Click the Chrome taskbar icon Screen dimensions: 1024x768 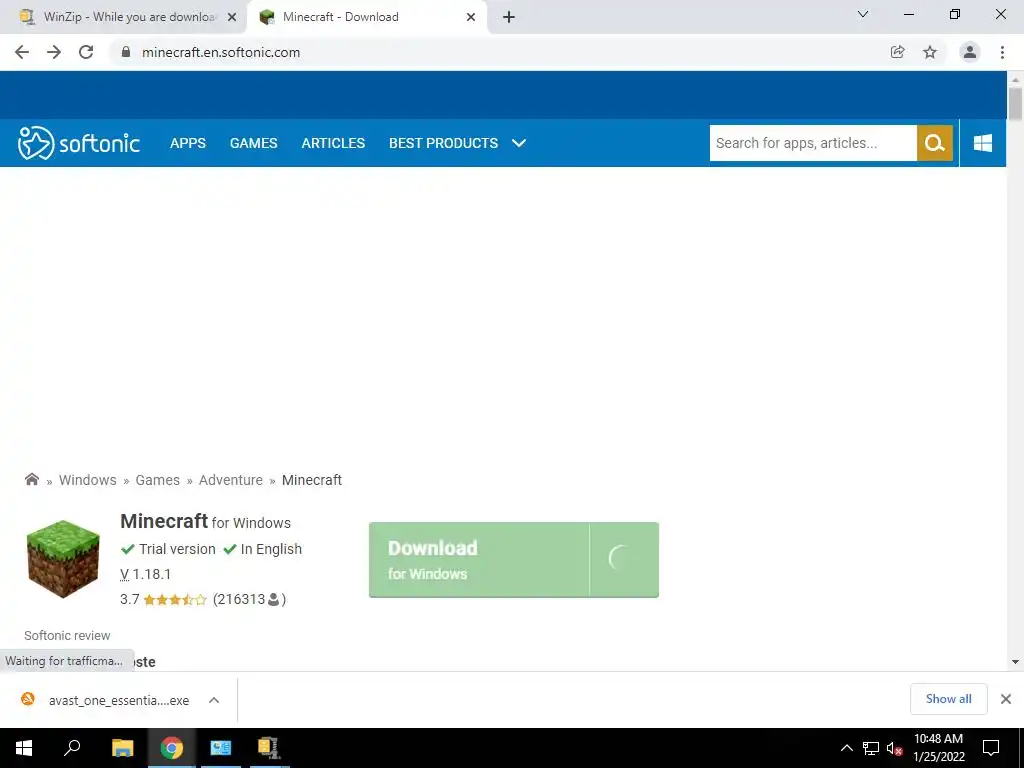[172, 748]
